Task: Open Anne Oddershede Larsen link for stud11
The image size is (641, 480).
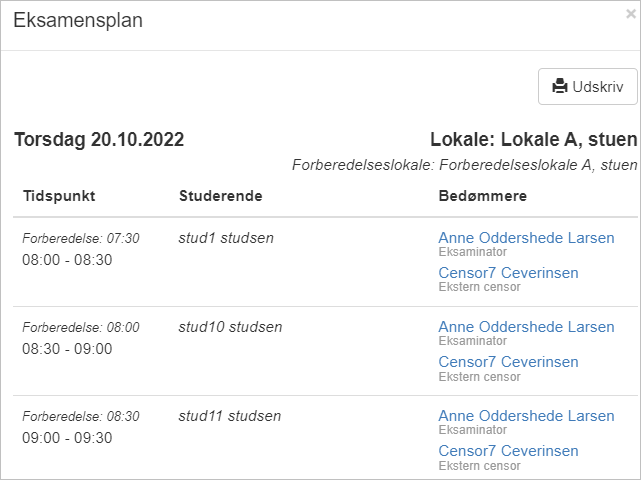Action: [526, 416]
